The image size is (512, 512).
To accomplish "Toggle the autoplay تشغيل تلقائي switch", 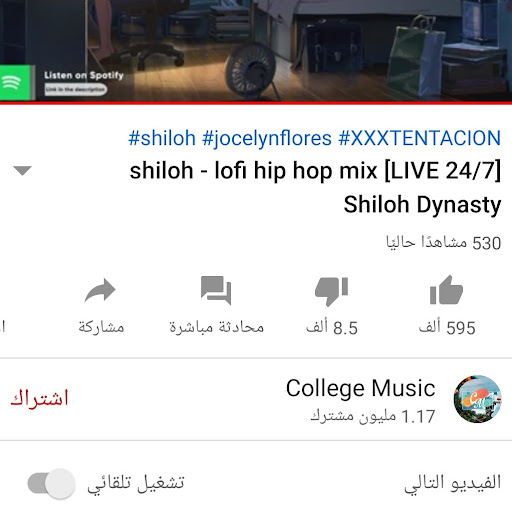I will pos(51,484).
